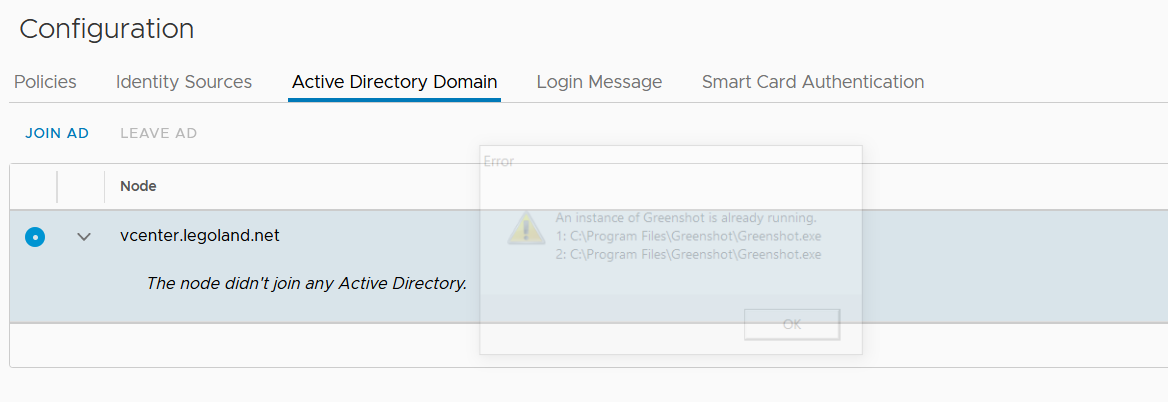Select the Active Directory Domain tab
1168x402 pixels.
click(x=394, y=82)
